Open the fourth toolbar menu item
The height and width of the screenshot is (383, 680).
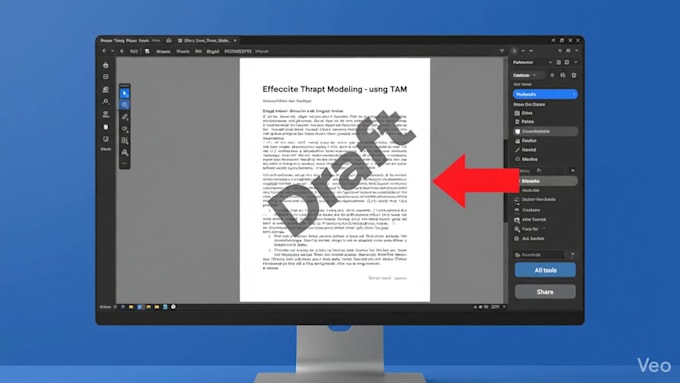(213, 51)
